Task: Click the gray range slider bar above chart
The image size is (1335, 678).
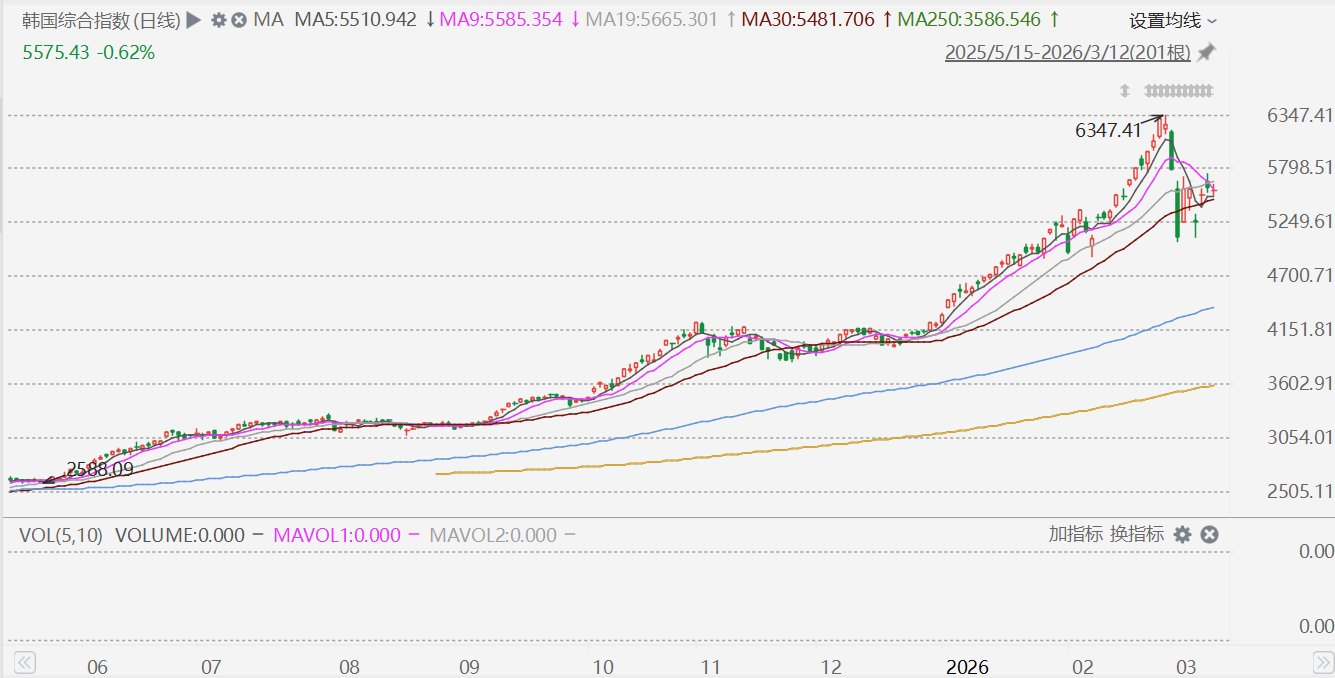Action: click(x=1178, y=91)
